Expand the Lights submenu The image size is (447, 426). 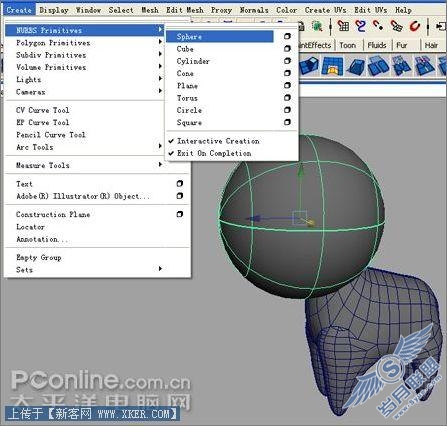[85, 80]
